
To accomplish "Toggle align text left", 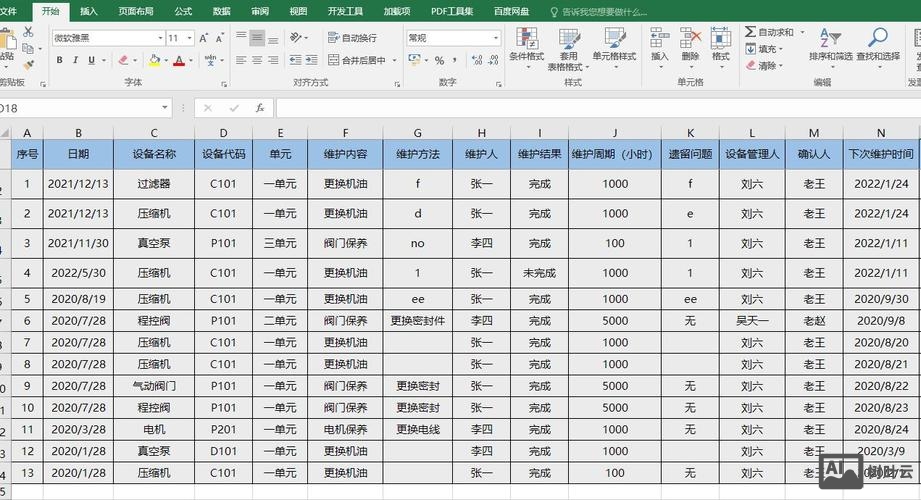I will [x=241, y=60].
